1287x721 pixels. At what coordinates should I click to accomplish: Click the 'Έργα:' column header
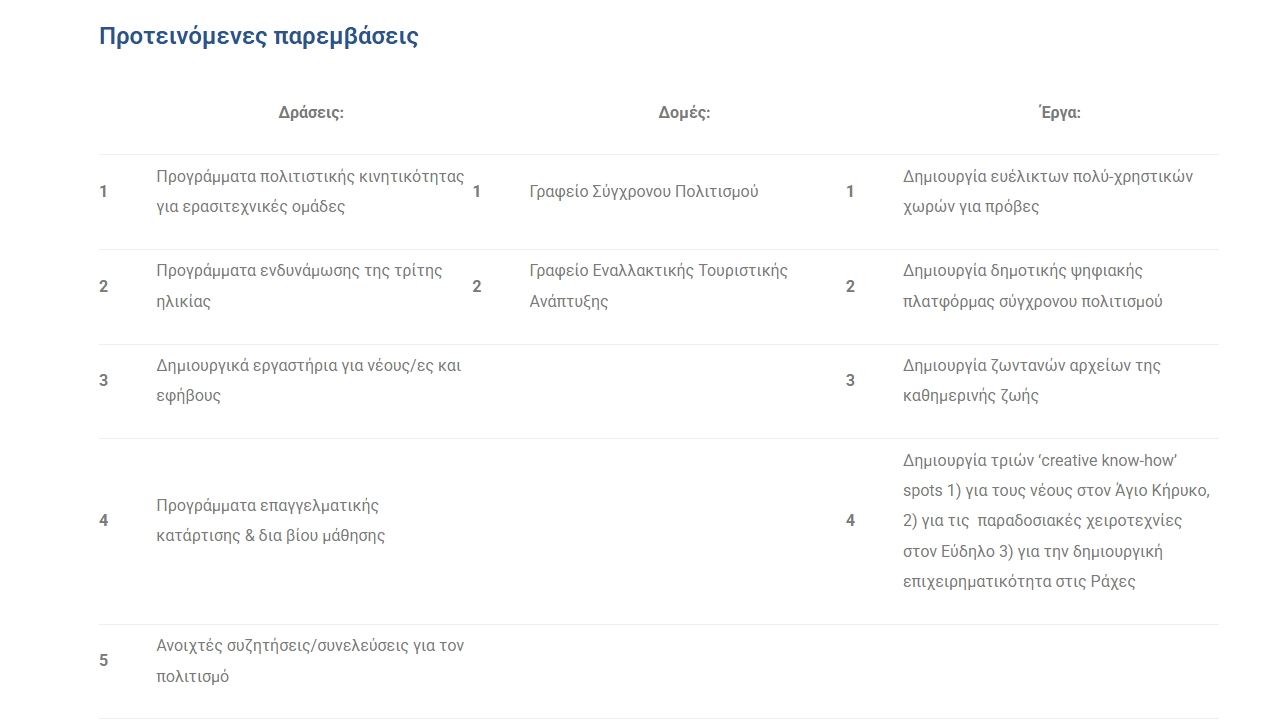click(x=1059, y=113)
